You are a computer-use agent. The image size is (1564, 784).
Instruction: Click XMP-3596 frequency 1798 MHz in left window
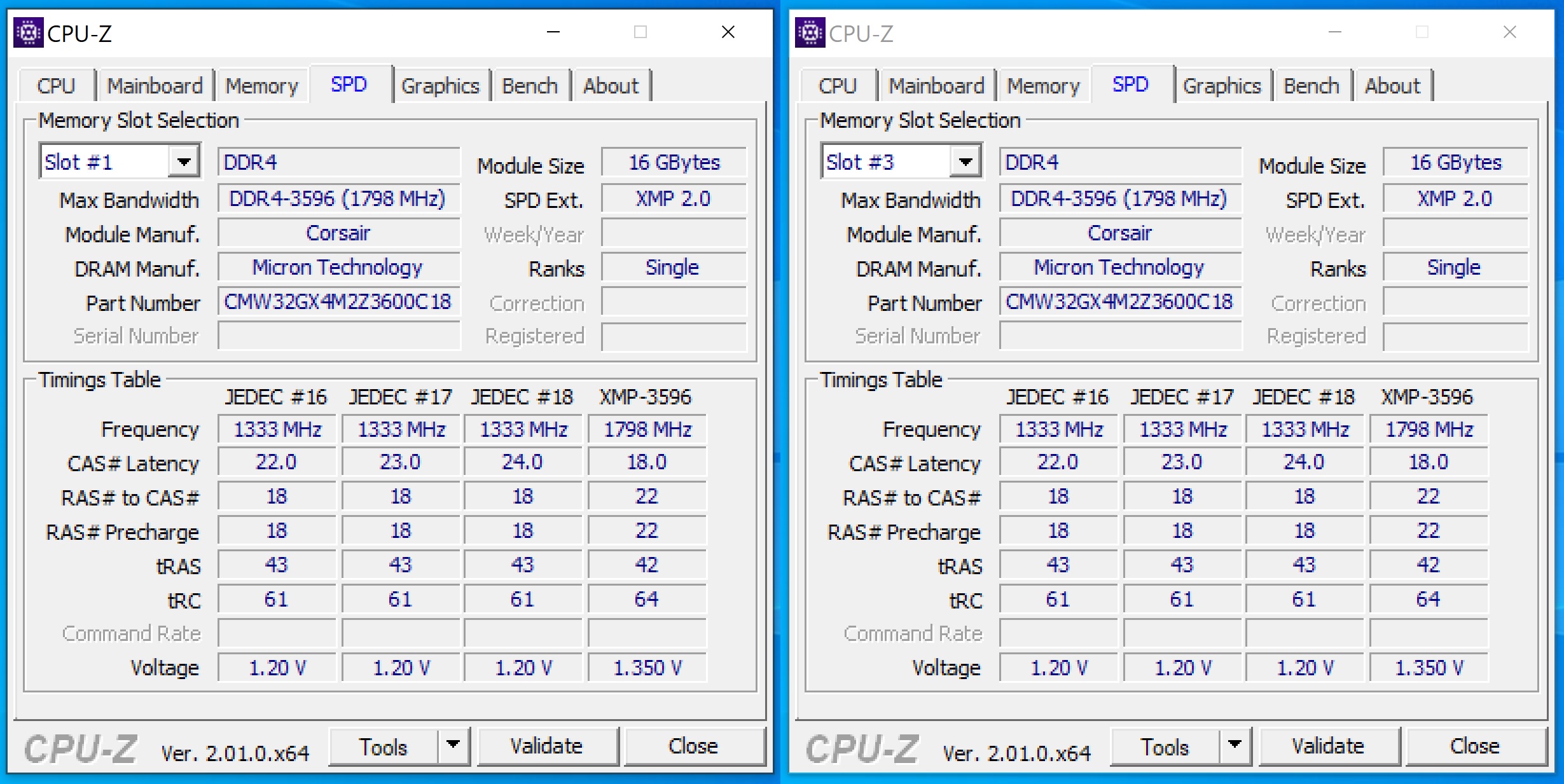click(x=647, y=429)
